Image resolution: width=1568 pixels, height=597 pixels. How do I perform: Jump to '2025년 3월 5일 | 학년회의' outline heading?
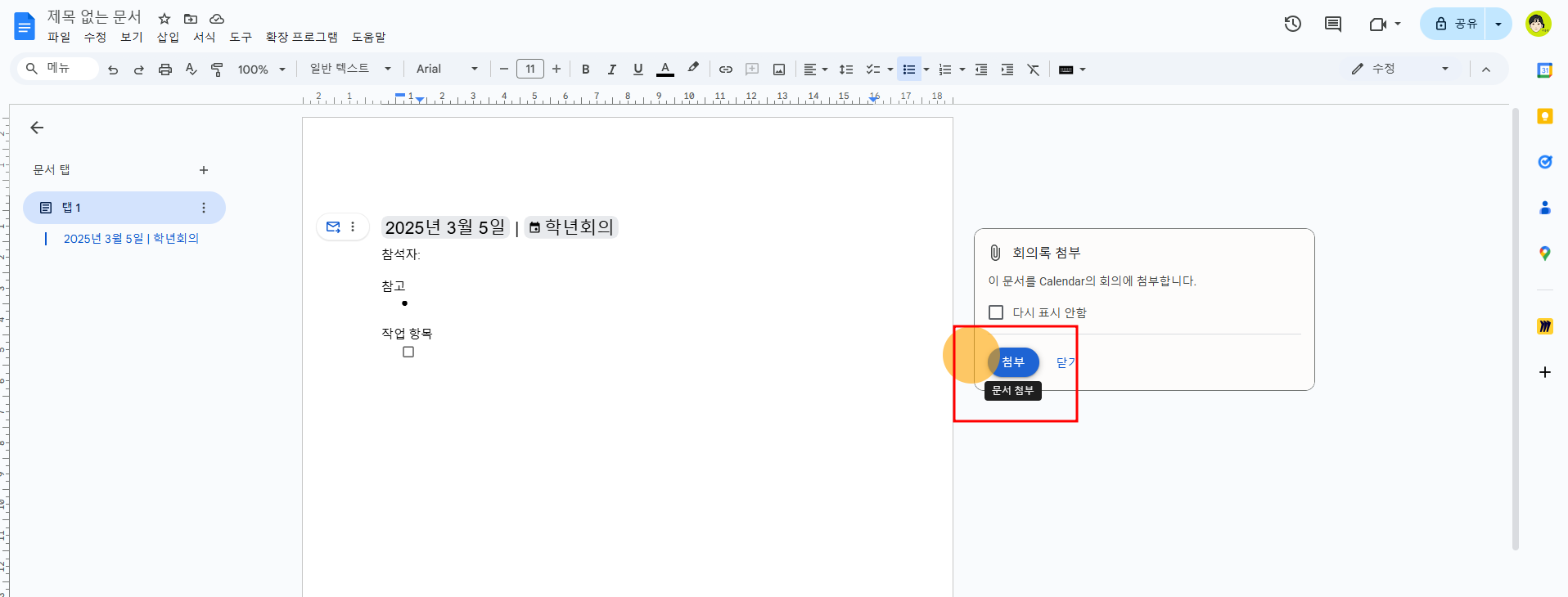point(131,239)
